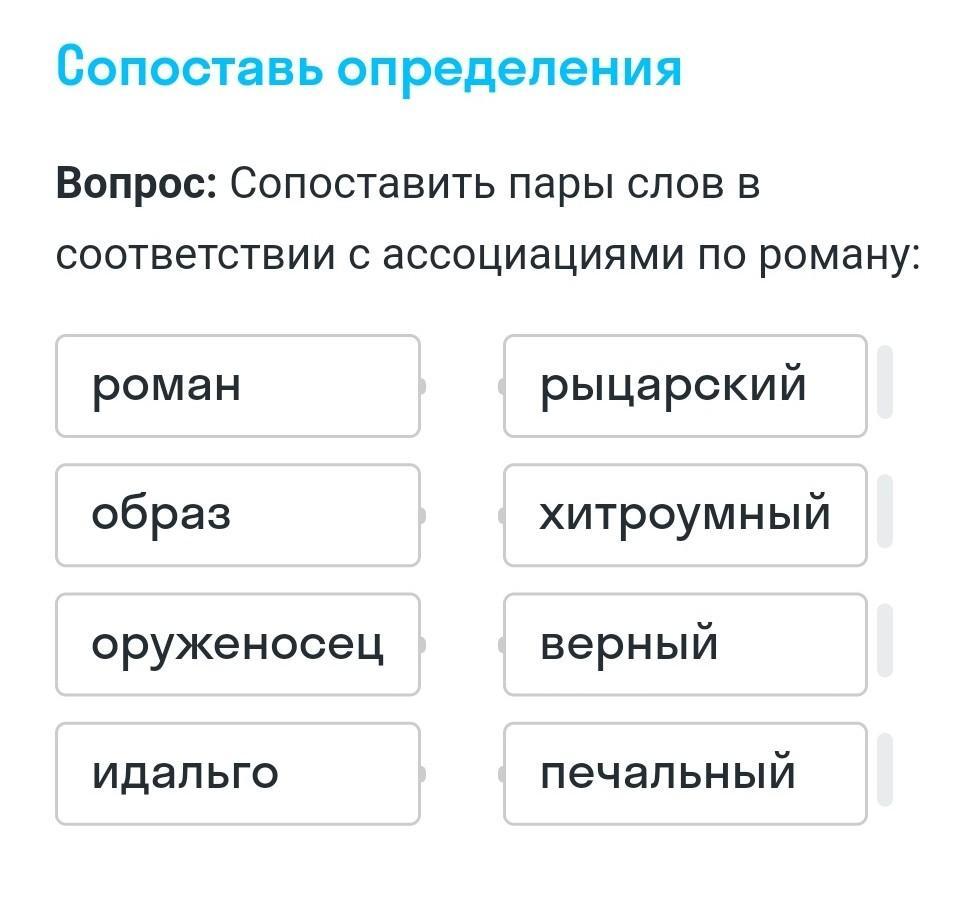Select the 'рыцарский' answer card

[x=685, y=386]
